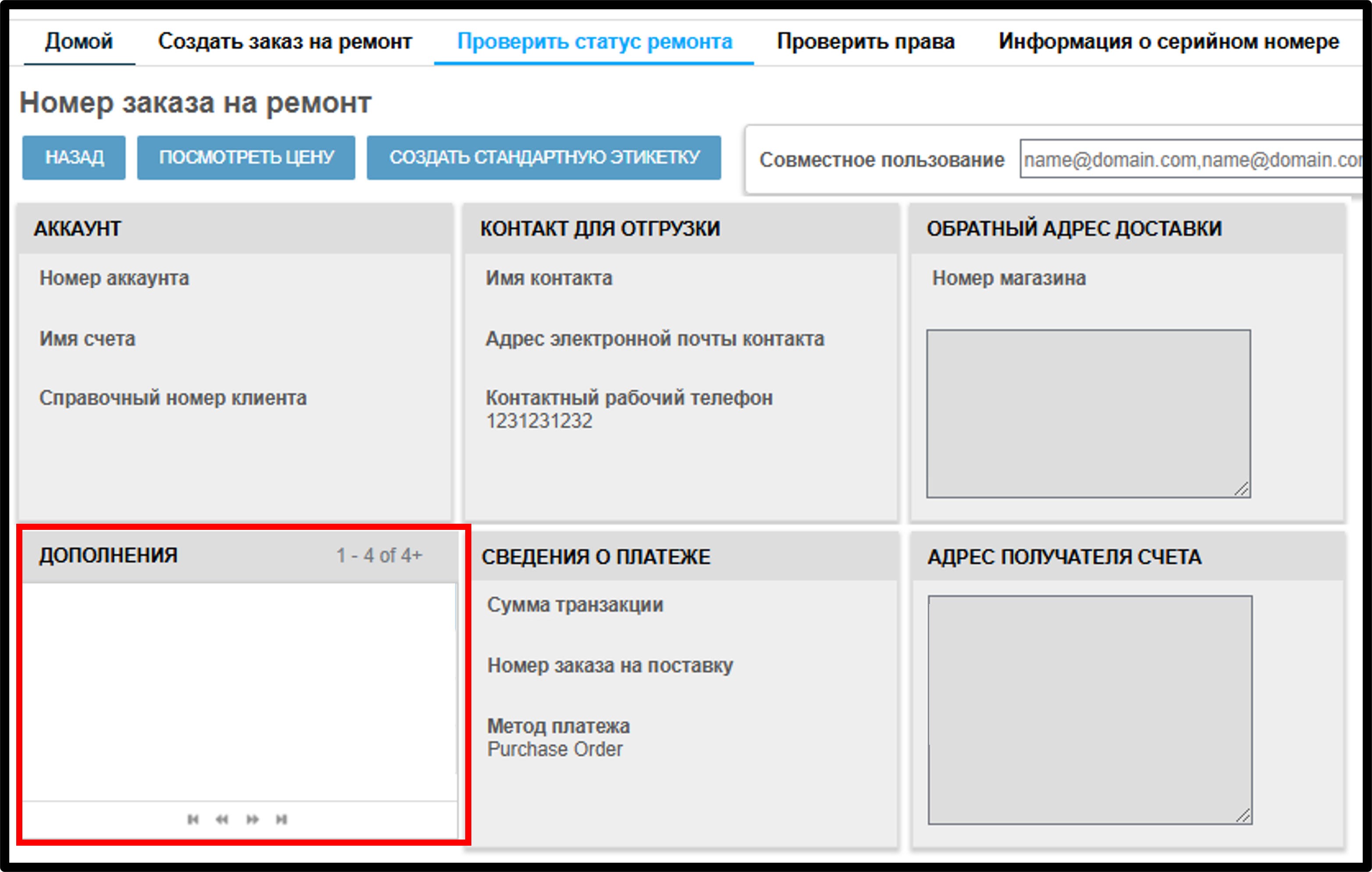This screenshot has height=872, width=1372.
Task: Click the Метод платежа label
Action: click(558, 726)
